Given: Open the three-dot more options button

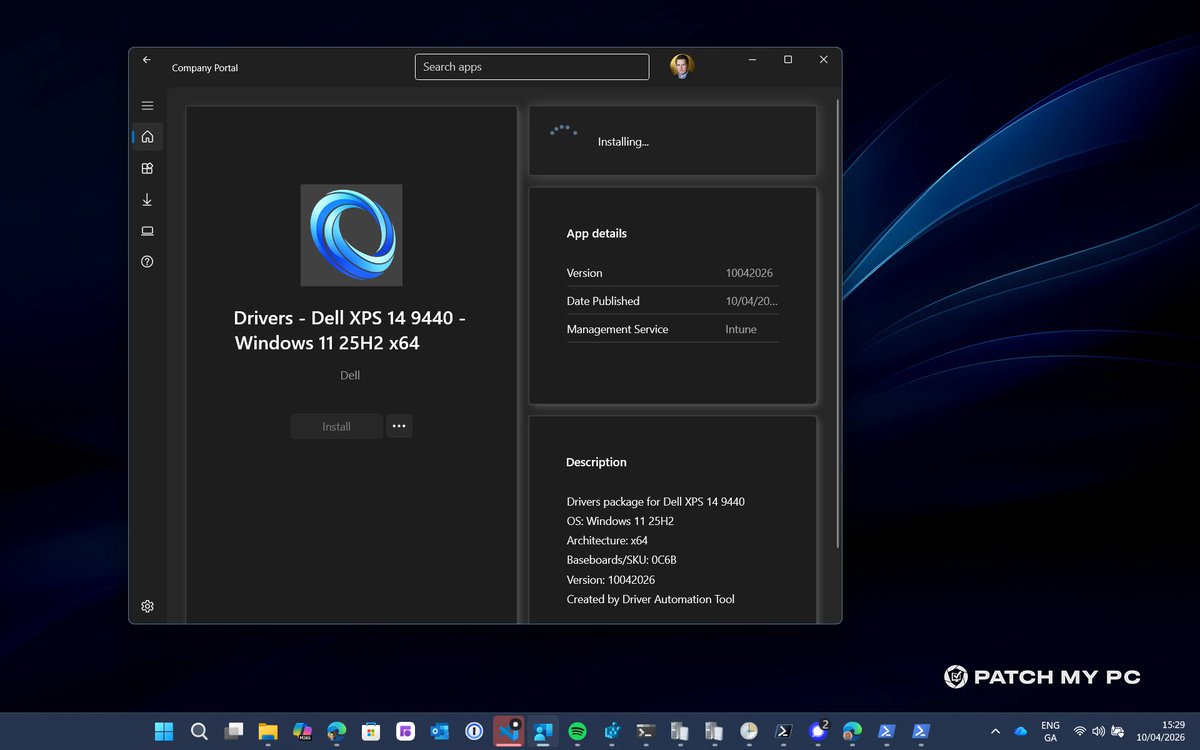Looking at the screenshot, I should [x=399, y=426].
